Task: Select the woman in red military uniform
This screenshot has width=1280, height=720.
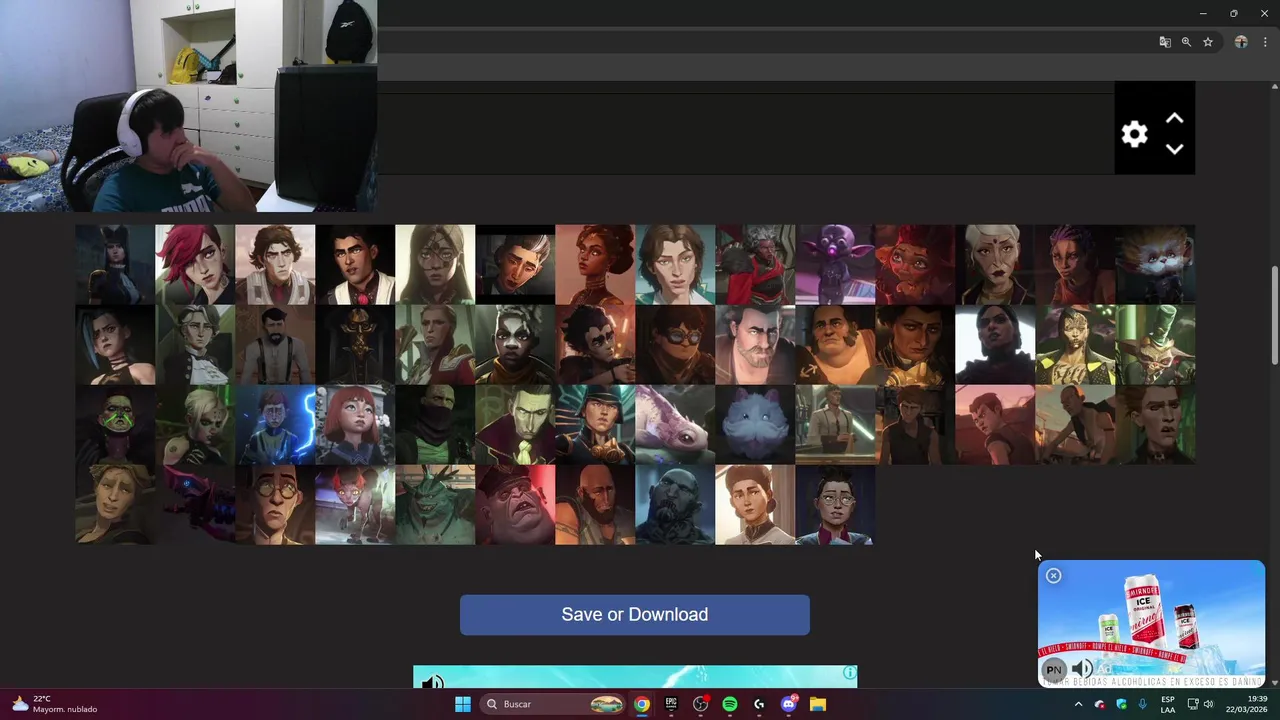Action: (435, 344)
